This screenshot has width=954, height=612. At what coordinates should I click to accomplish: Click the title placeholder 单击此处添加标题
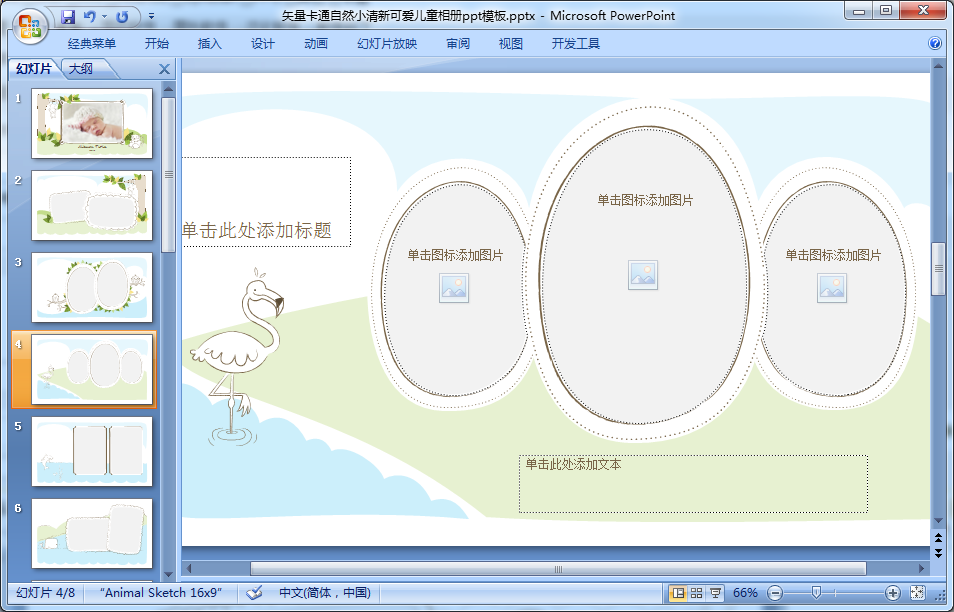(x=266, y=202)
